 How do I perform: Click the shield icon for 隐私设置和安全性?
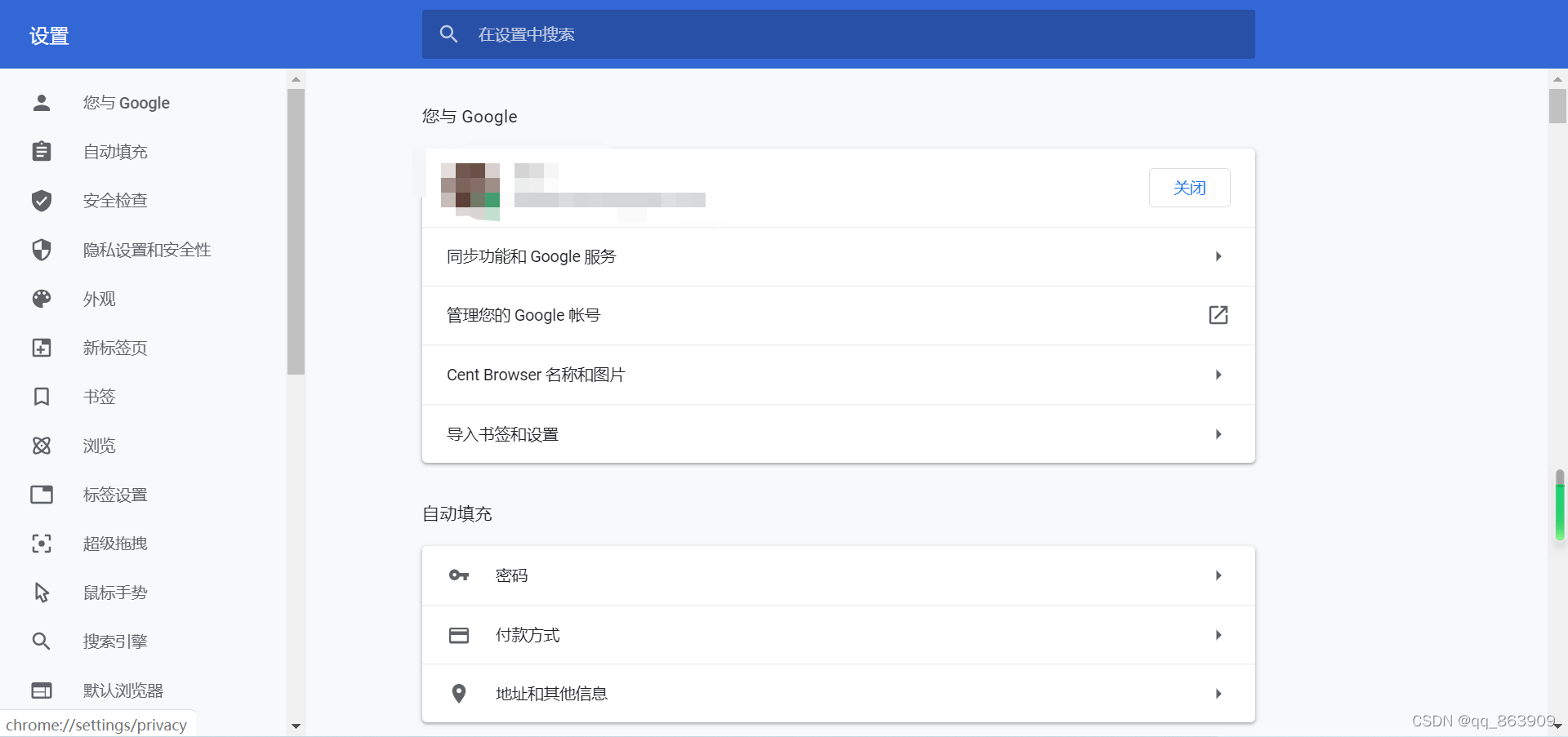pos(42,250)
